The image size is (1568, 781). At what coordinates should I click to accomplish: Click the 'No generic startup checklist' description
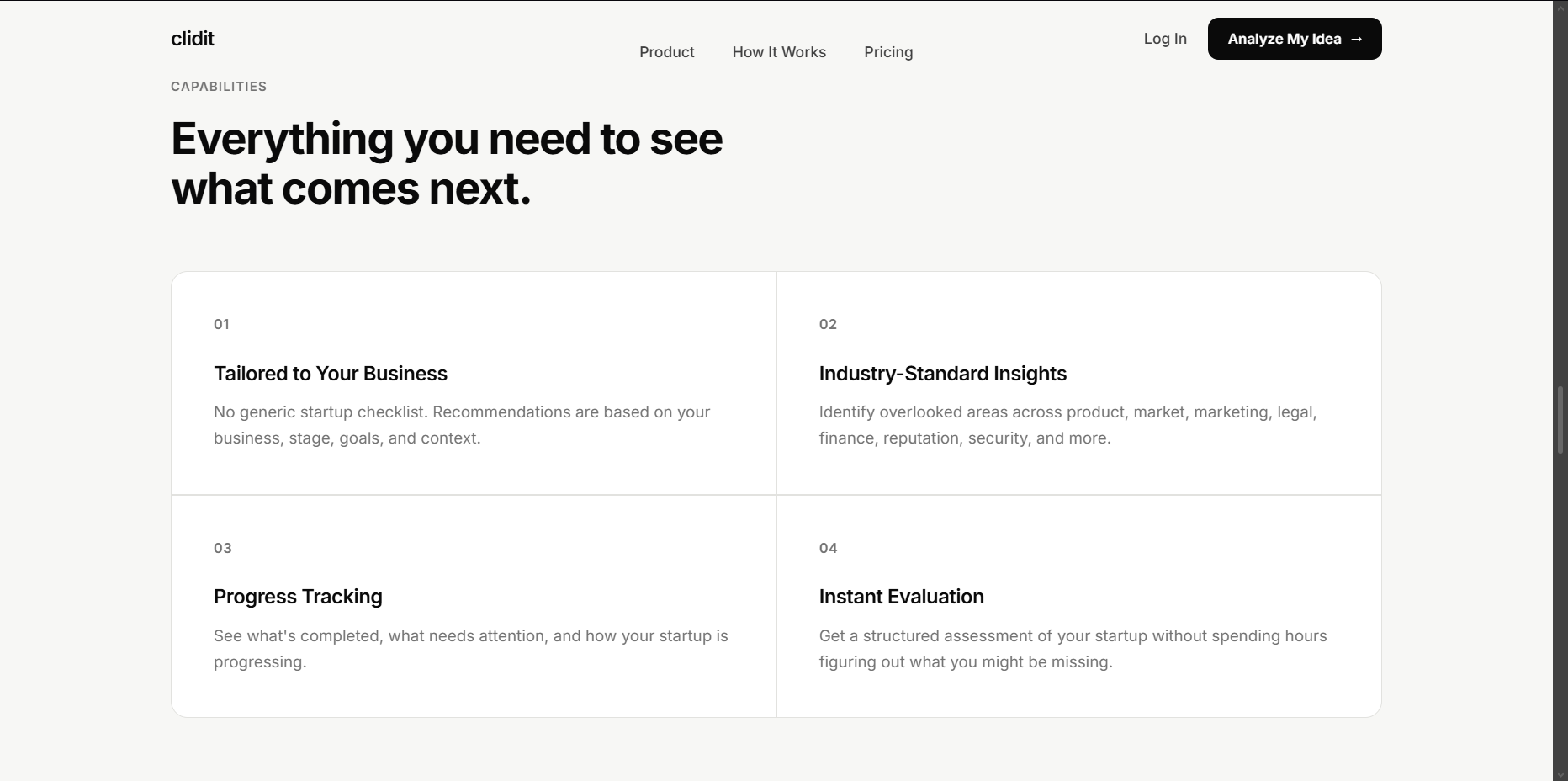click(462, 425)
